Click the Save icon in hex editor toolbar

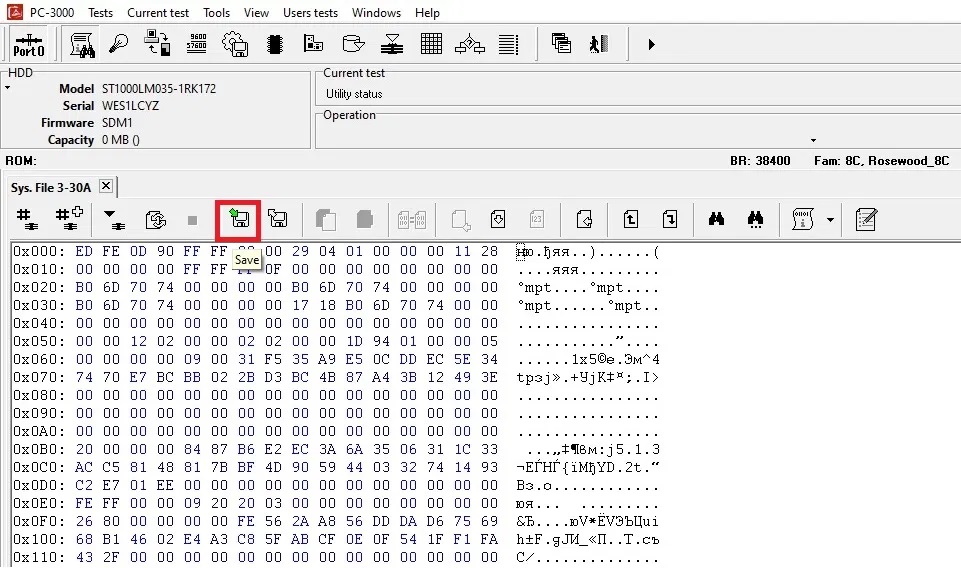point(240,219)
